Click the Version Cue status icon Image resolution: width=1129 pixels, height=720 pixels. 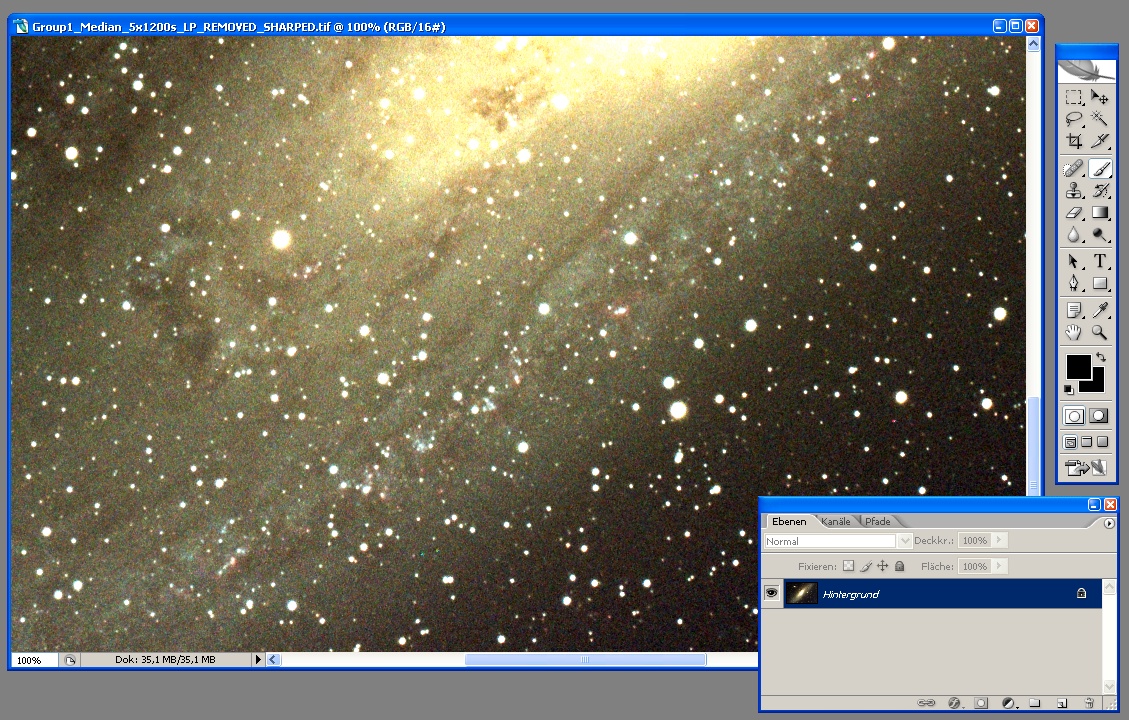(x=70, y=660)
